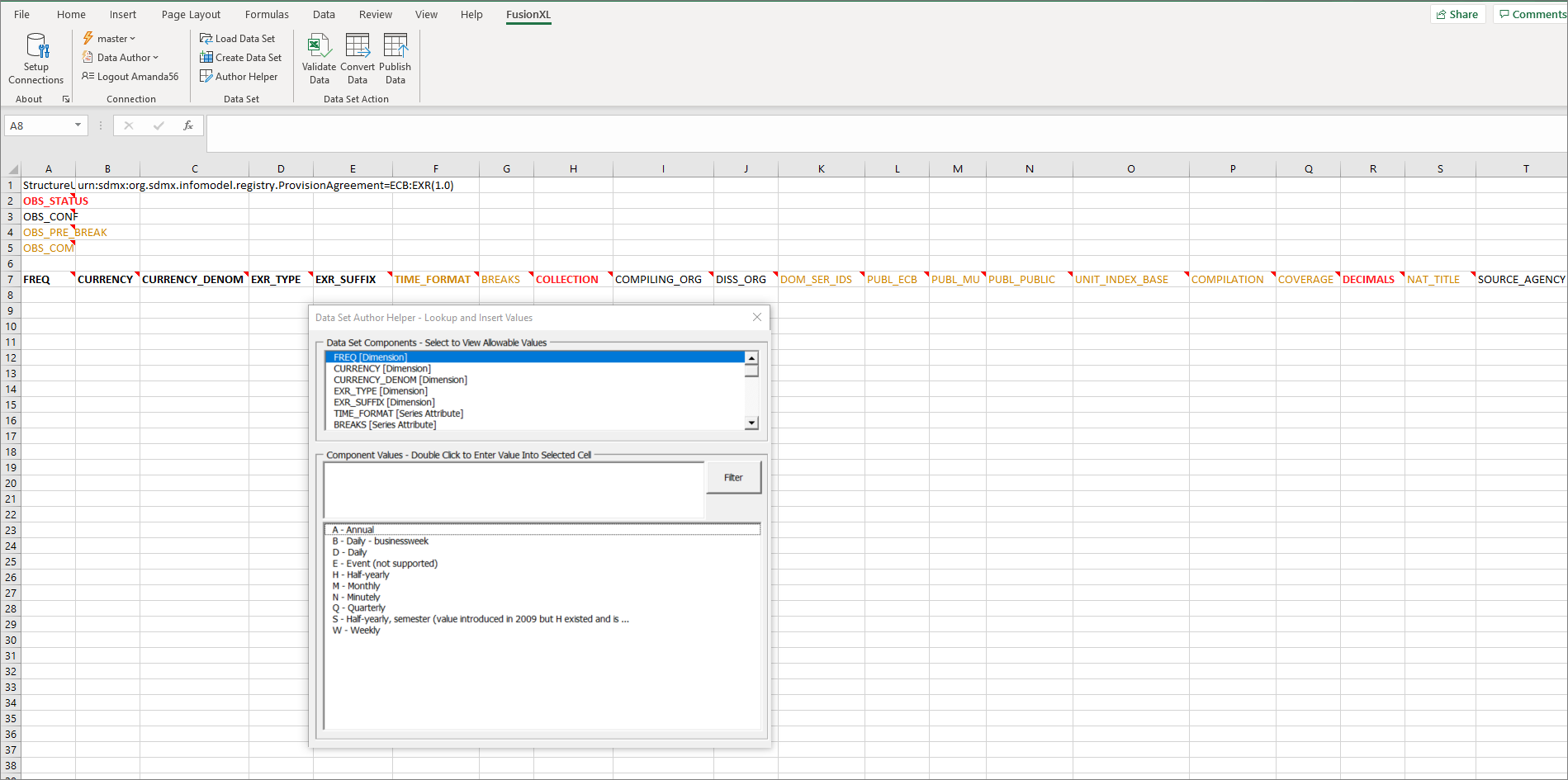Click Logout Amanda56

[x=130, y=76]
